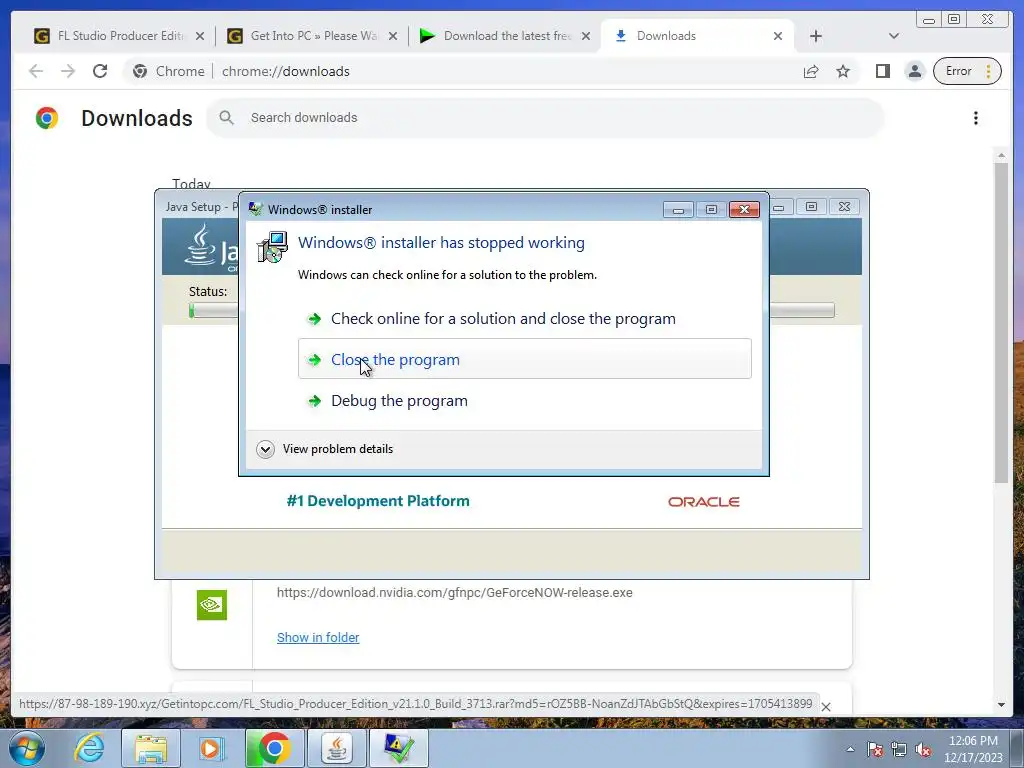Switch to Chrome in the taskbar
The height and width of the screenshot is (768, 1024).
pos(274,748)
